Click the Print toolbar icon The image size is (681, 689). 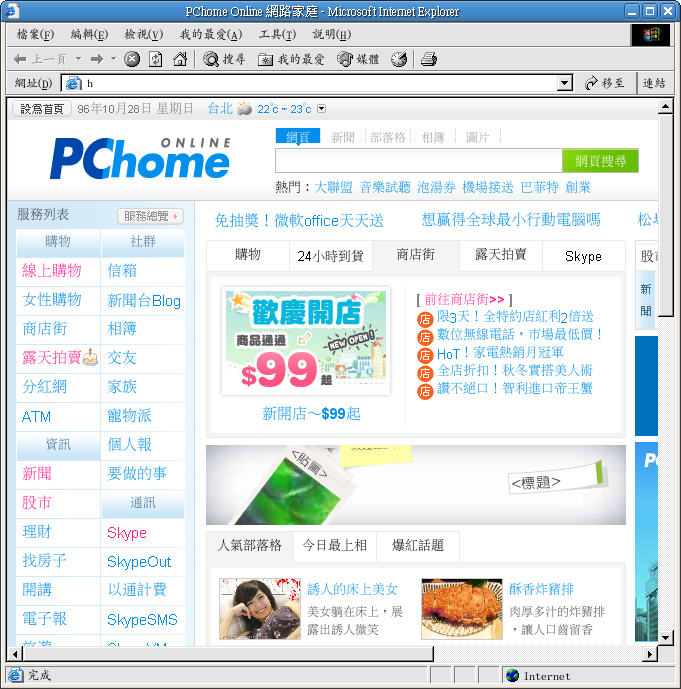[429, 59]
